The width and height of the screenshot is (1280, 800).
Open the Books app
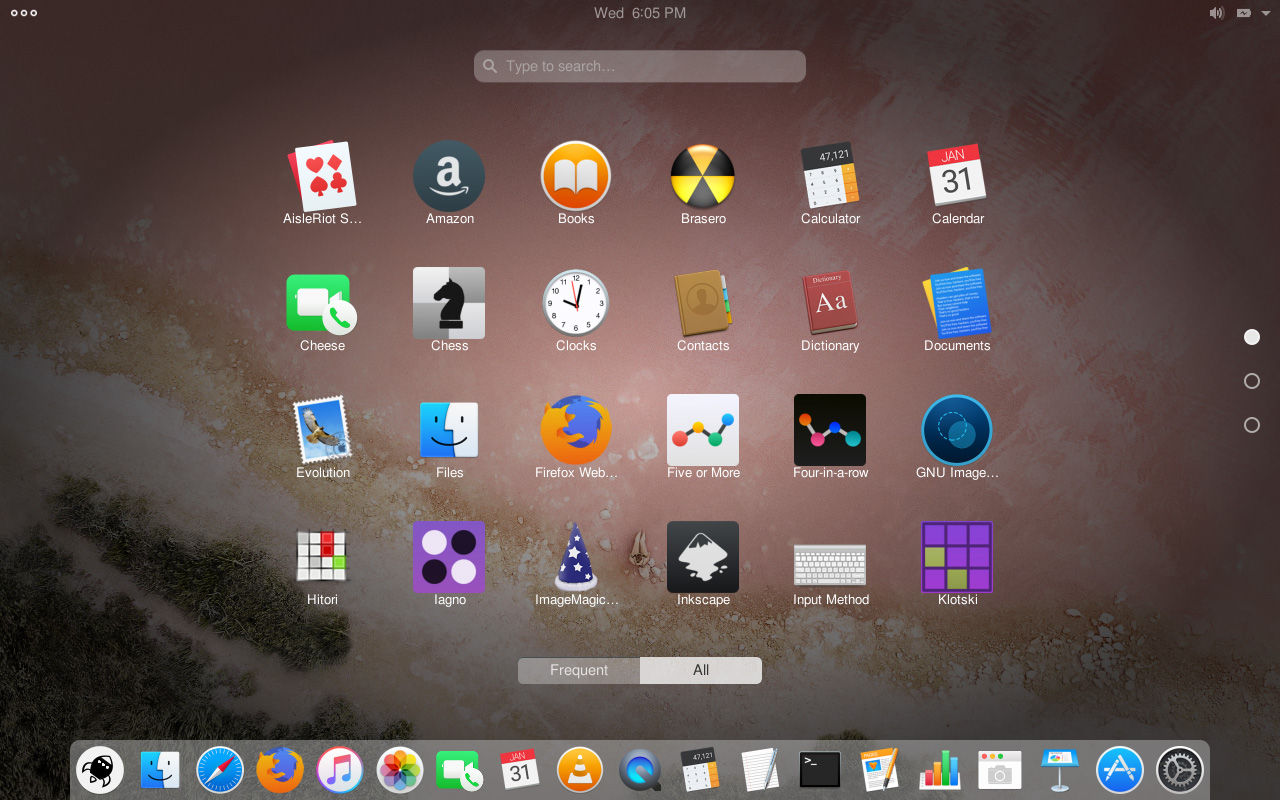[576, 176]
